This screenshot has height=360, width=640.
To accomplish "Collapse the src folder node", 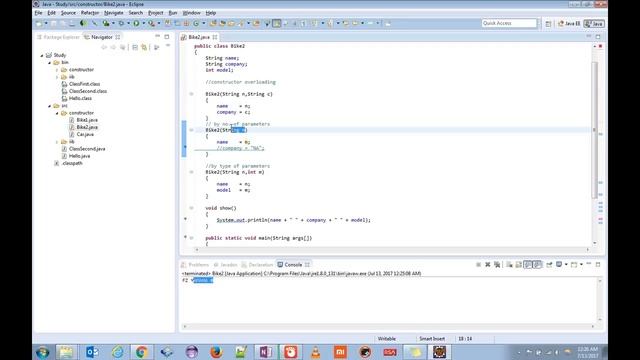I will click(49, 106).
